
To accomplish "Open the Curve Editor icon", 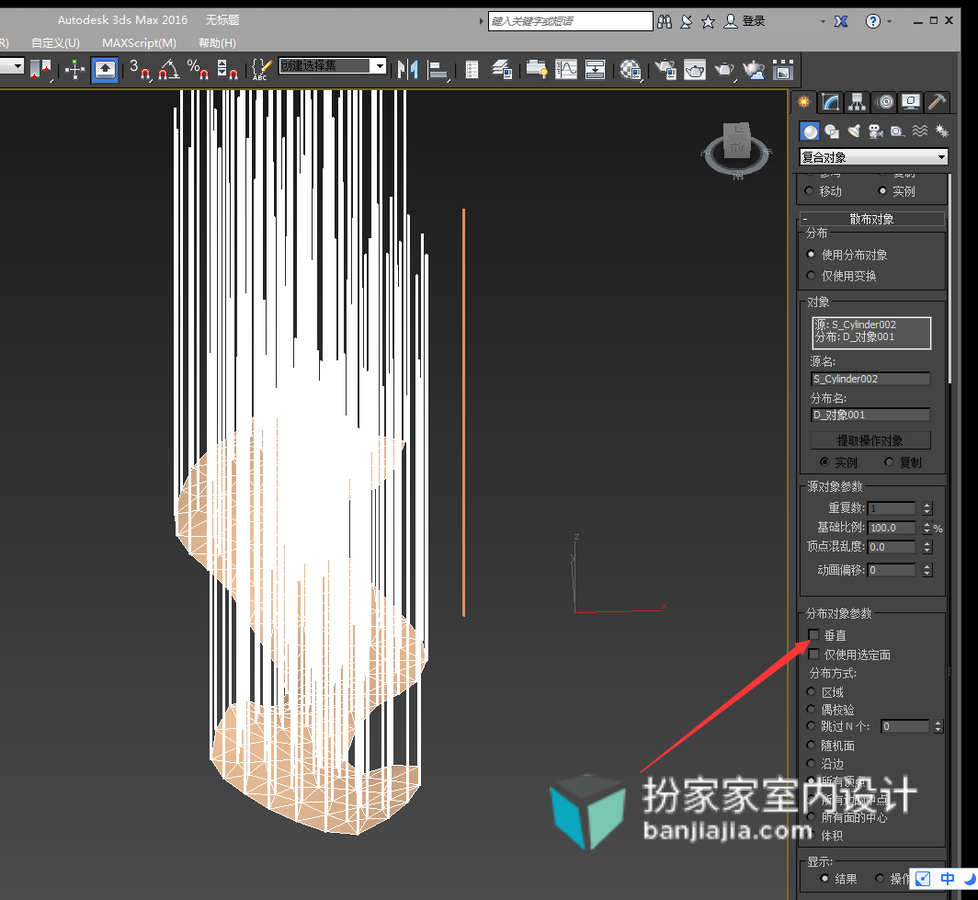I will (566, 69).
